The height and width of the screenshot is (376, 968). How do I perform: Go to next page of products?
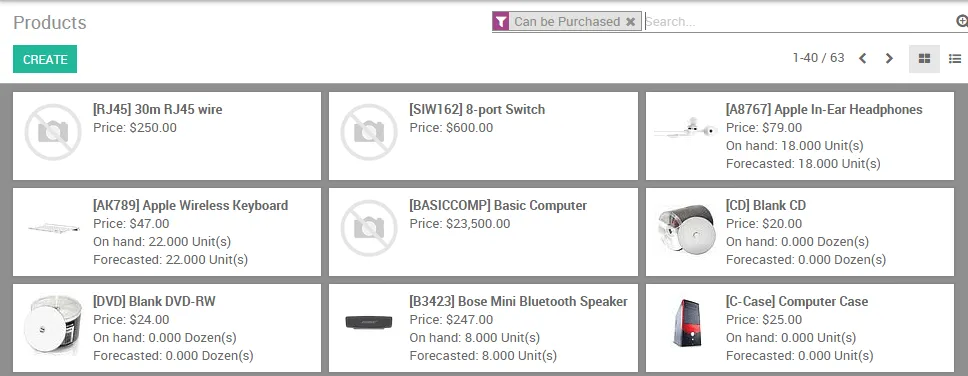889,59
